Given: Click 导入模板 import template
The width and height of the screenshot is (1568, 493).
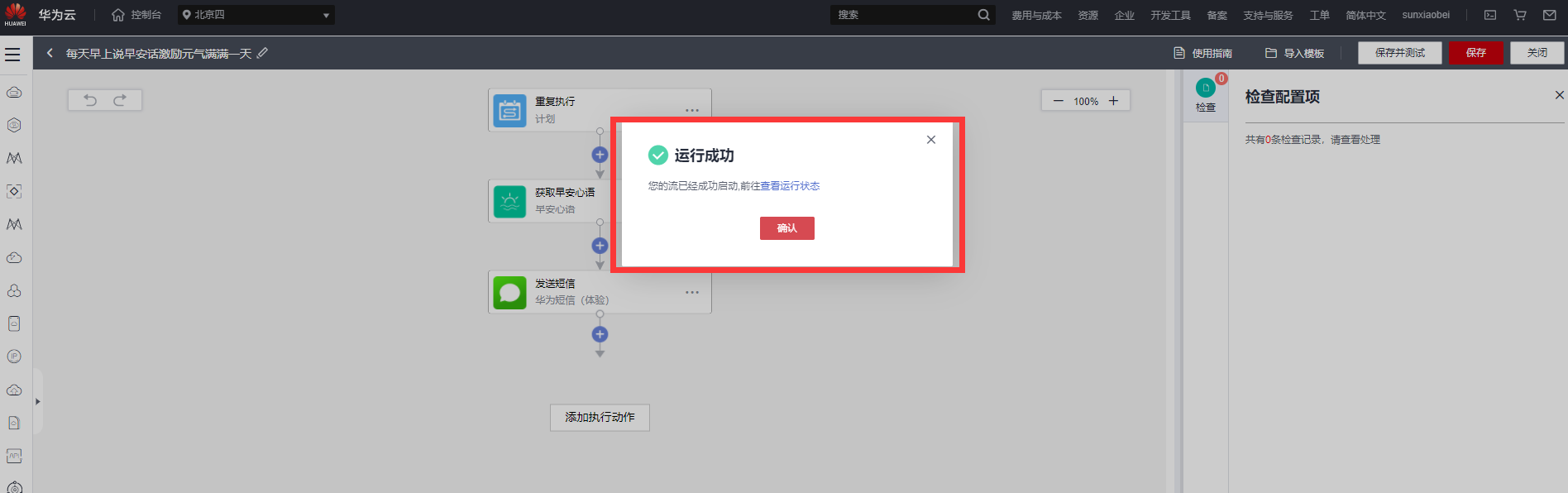Looking at the screenshot, I should (1295, 53).
